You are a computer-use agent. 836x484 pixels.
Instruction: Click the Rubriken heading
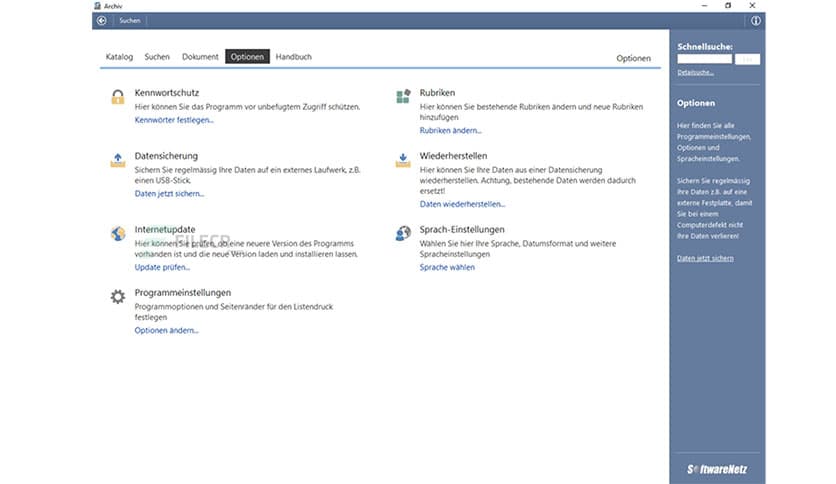click(x=437, y=93)
